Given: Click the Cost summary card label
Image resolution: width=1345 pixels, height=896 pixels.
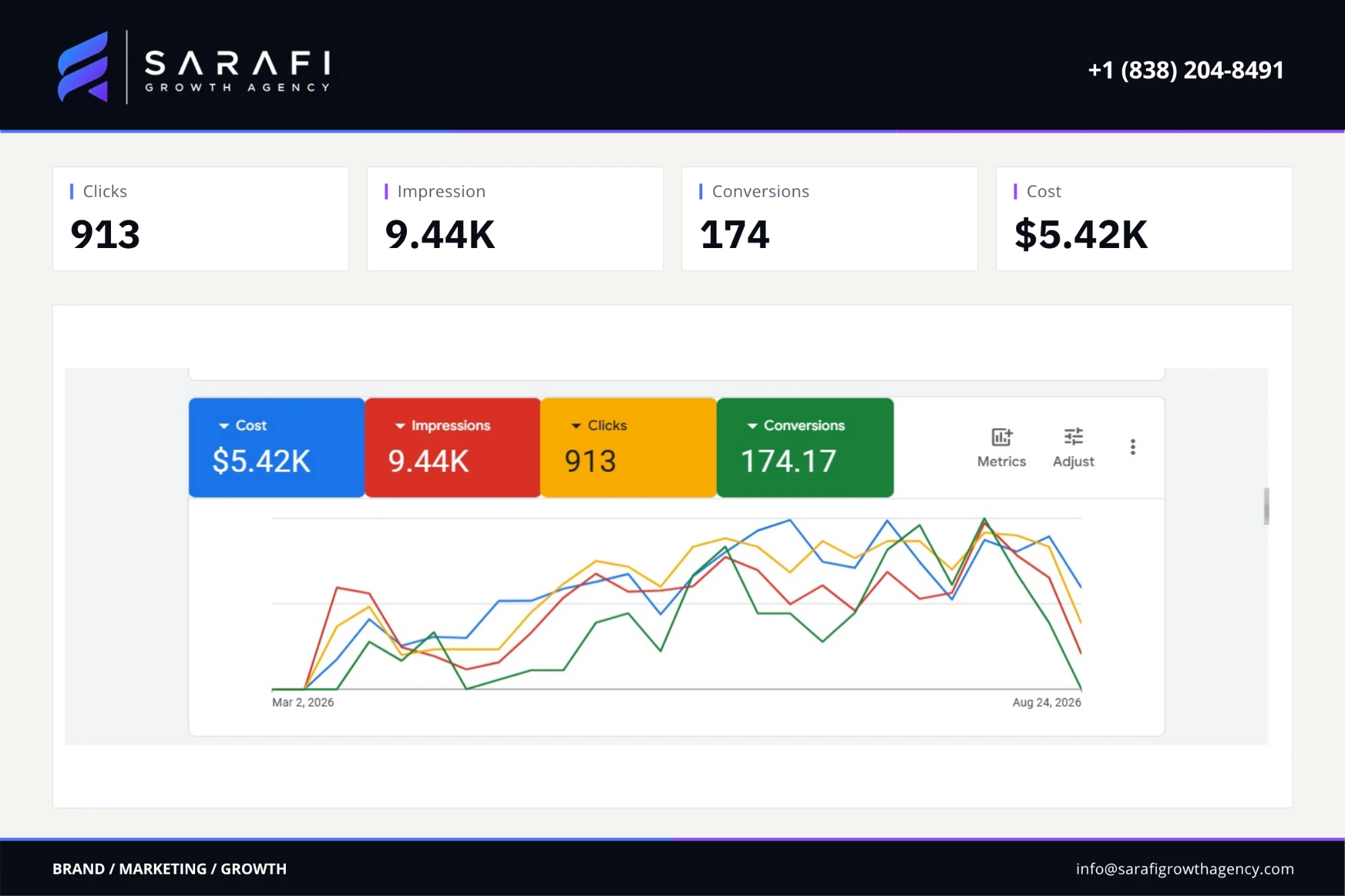Looking at the screenshot, I should coord(1044,192).
